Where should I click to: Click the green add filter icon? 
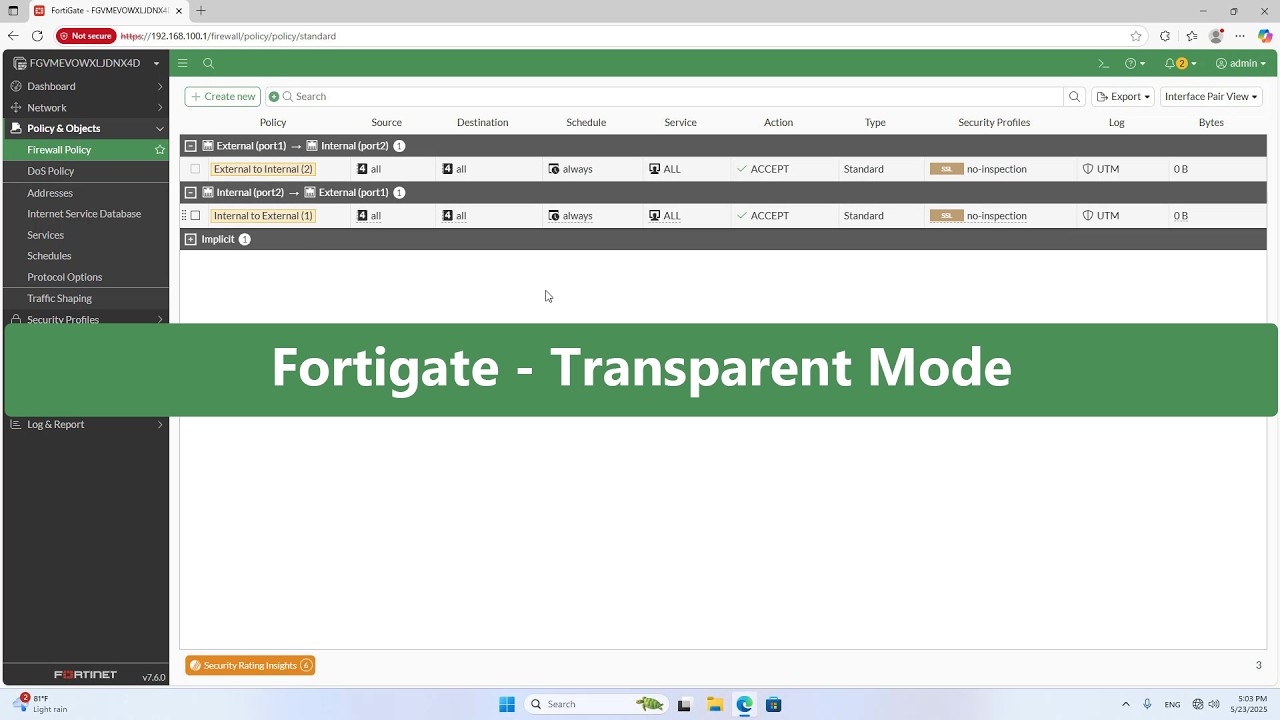click(274, 97)
